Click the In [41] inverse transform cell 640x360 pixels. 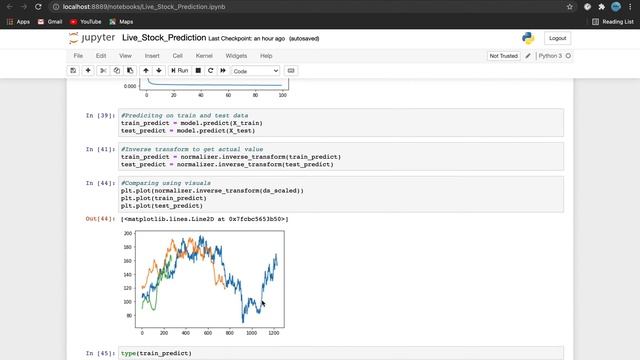pyautogui.click(x=341, y=156)
